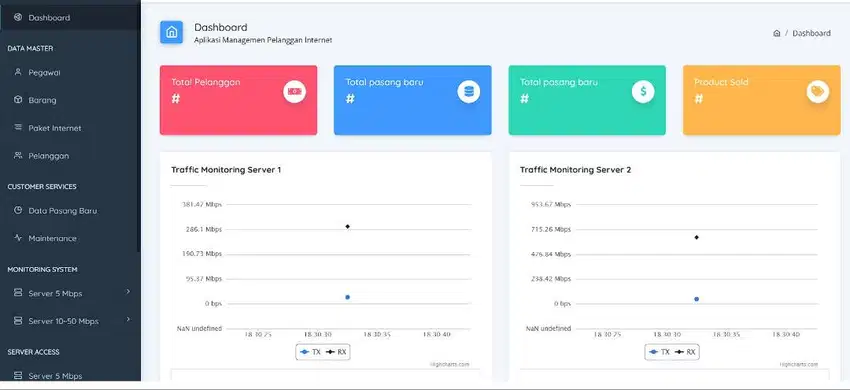This screenshot has height=390, width=850.
Task: Open the Pelanggan menu item
Action: pos(70,156)
